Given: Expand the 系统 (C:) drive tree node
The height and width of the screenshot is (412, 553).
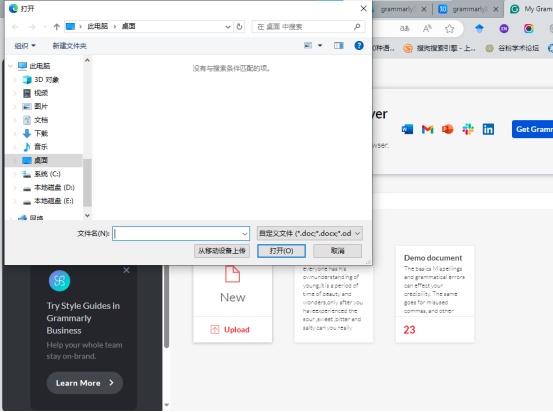Looking at the screenshot, I should coord(15,174).
